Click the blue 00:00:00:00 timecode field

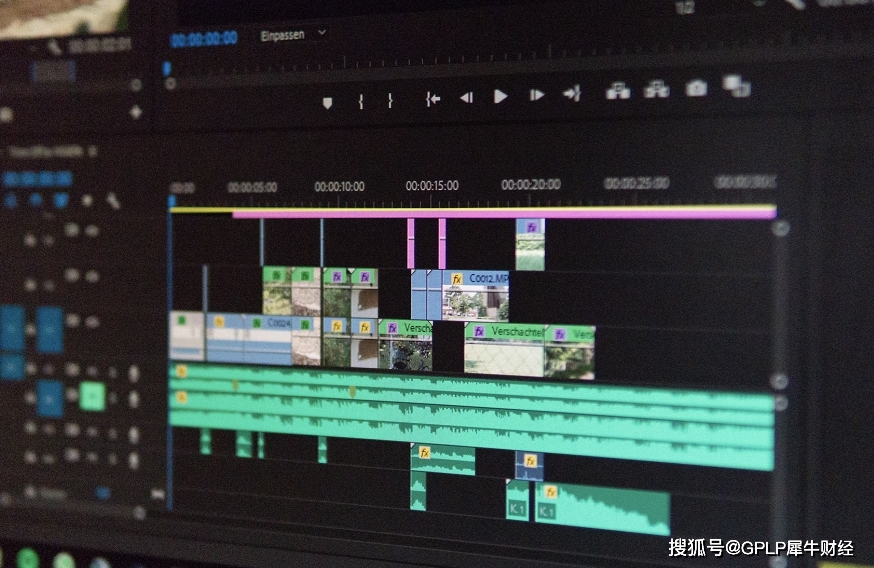pos(204,39)
